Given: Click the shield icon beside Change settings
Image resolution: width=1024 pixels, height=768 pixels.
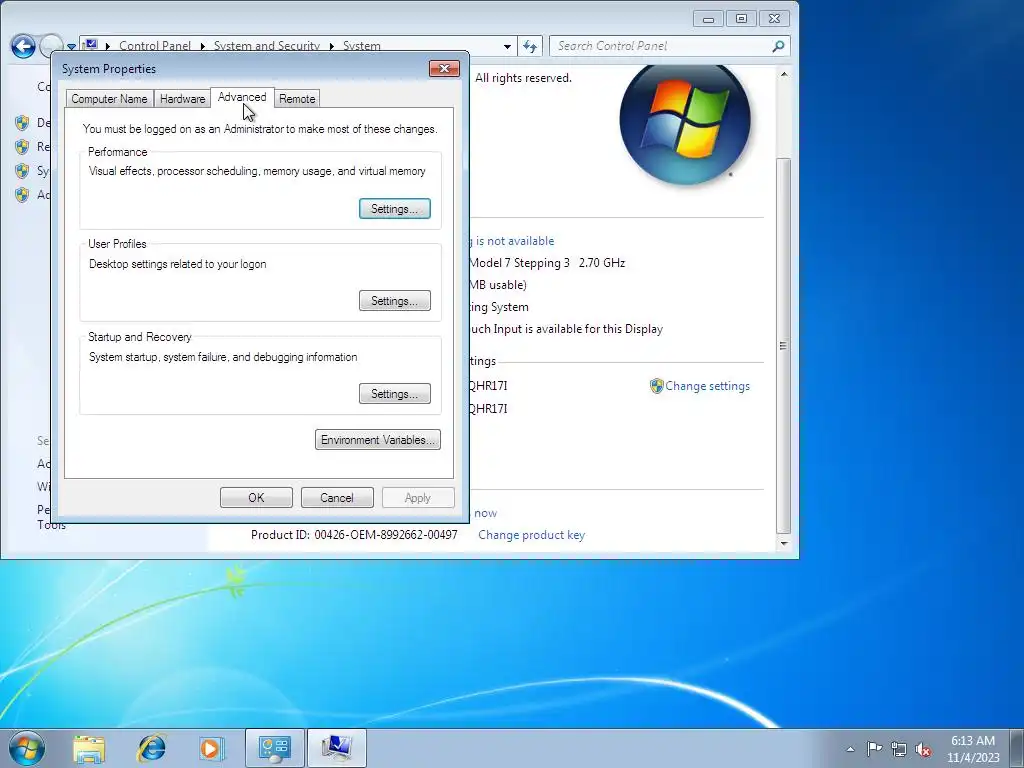Looking at the screenshot, I should tap(656, 386).
